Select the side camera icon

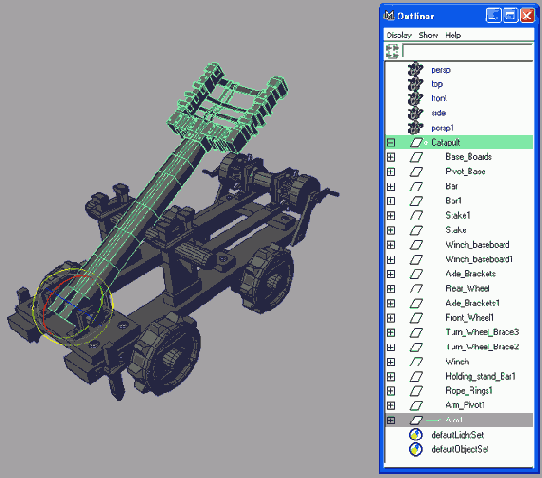[415, 113]
